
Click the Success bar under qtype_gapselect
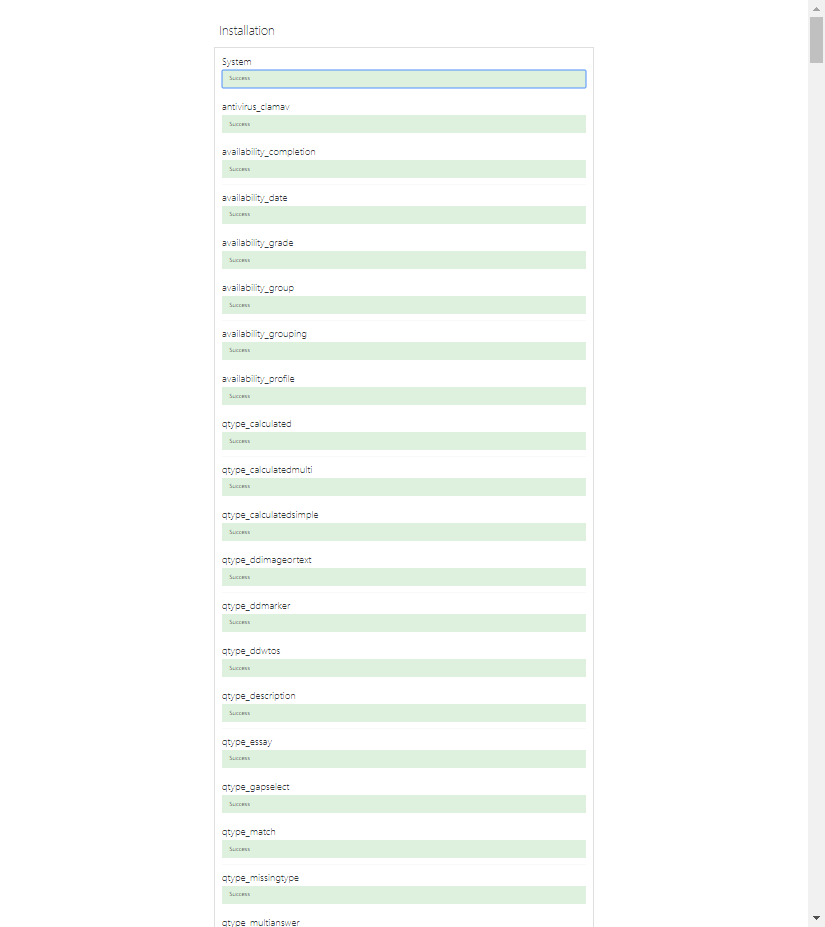point(404,804)
